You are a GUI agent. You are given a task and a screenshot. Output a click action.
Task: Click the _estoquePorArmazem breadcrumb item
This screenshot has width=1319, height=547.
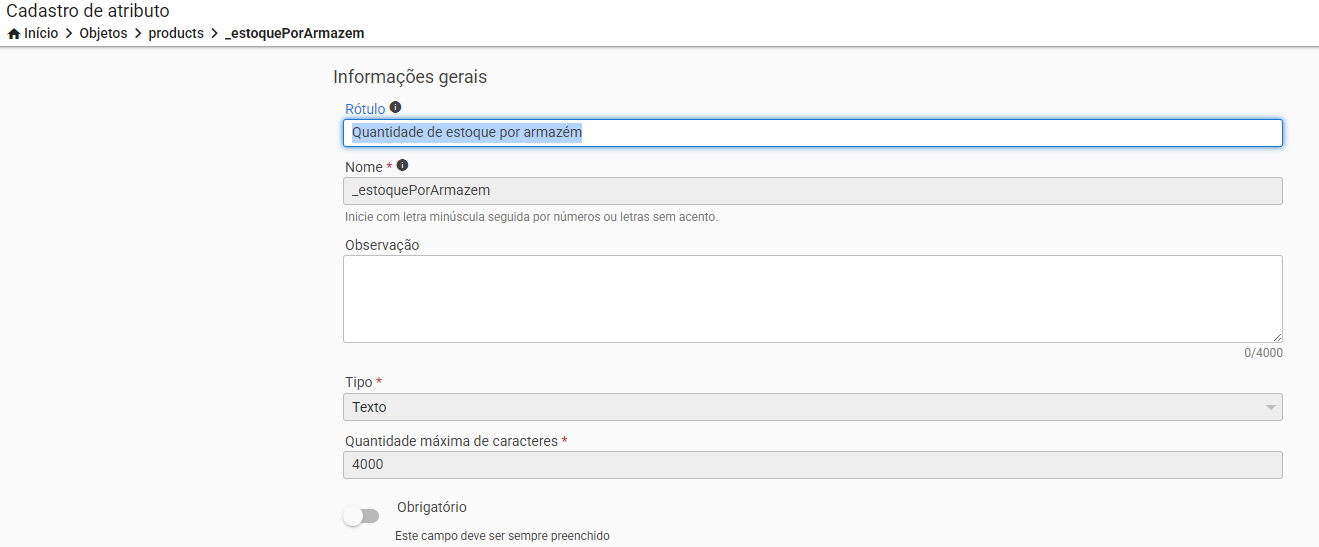click(294, 33)
